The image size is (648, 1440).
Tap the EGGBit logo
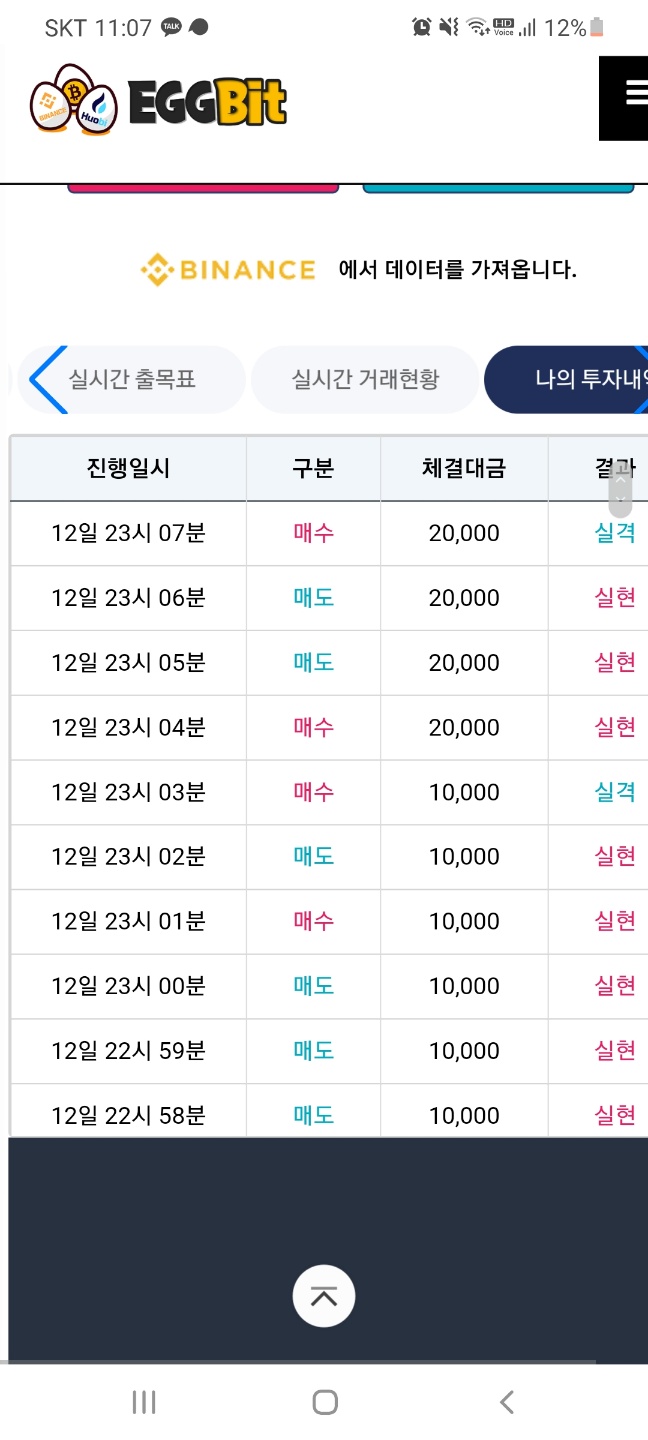pos(158,99)
